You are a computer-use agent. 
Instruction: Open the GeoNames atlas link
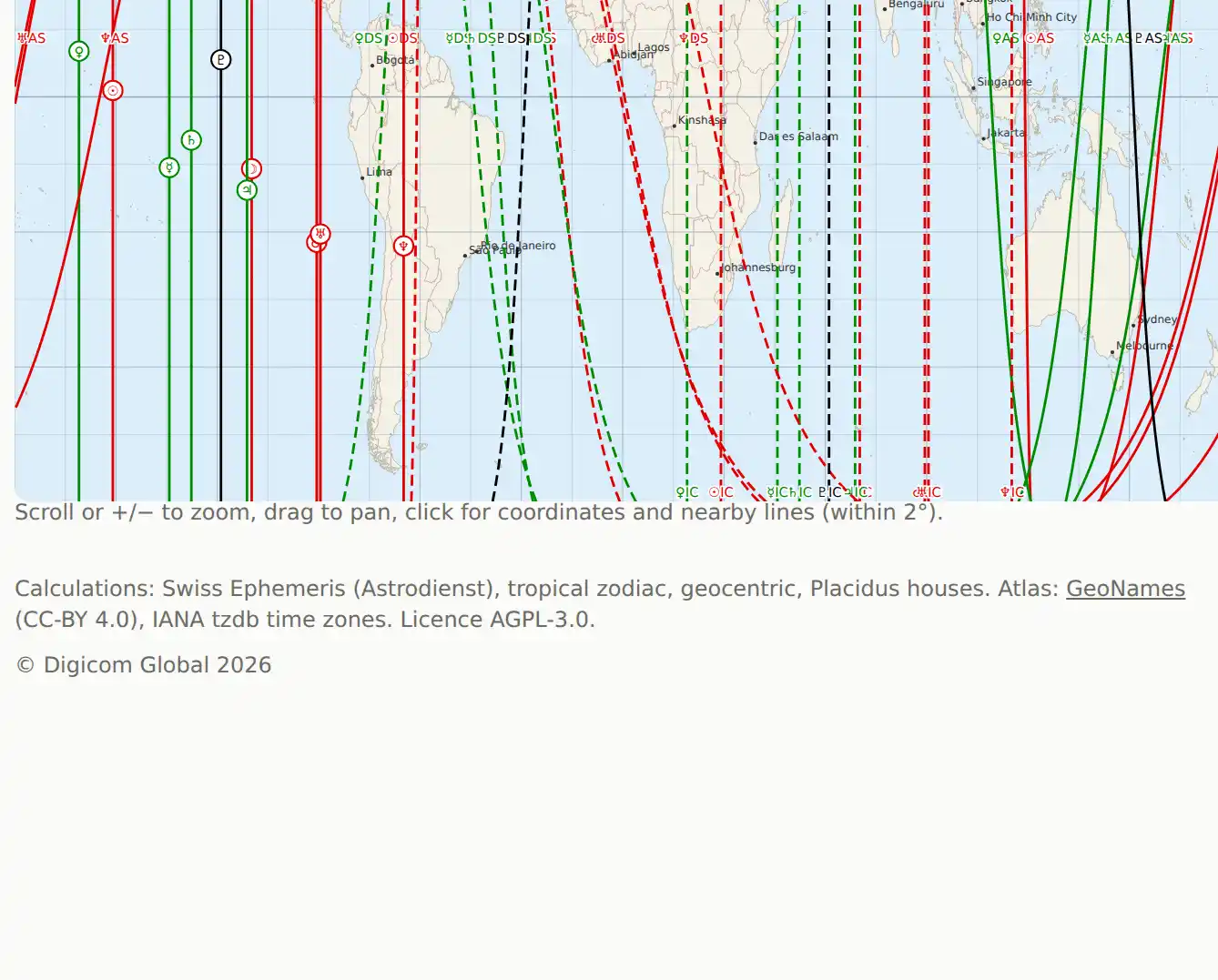click(x=1125, y=589)
